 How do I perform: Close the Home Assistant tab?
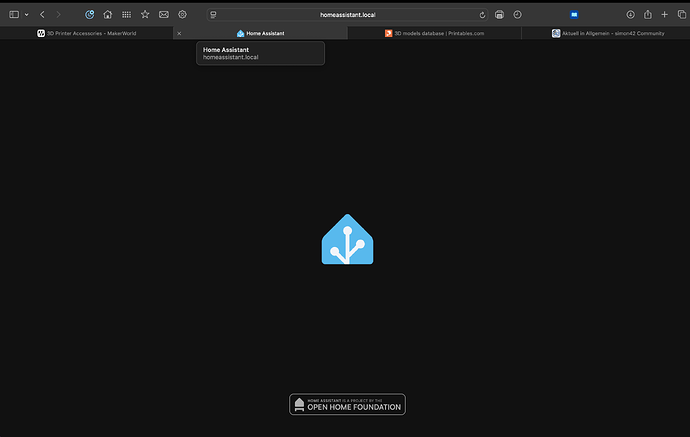coord(179,33)
